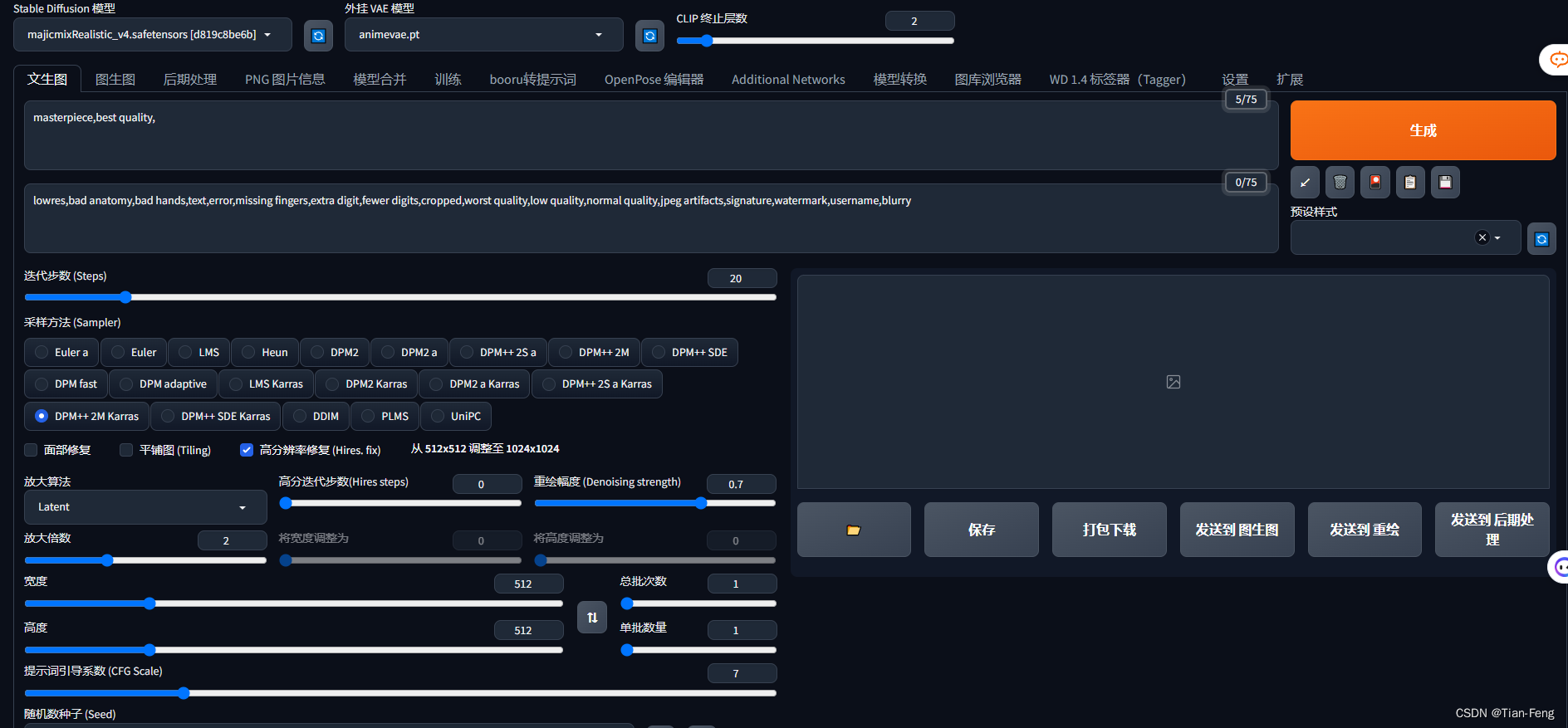Adjust the Denoising strength slider
This screenshot has width=1568, height=728.
(x=654, y=503)
